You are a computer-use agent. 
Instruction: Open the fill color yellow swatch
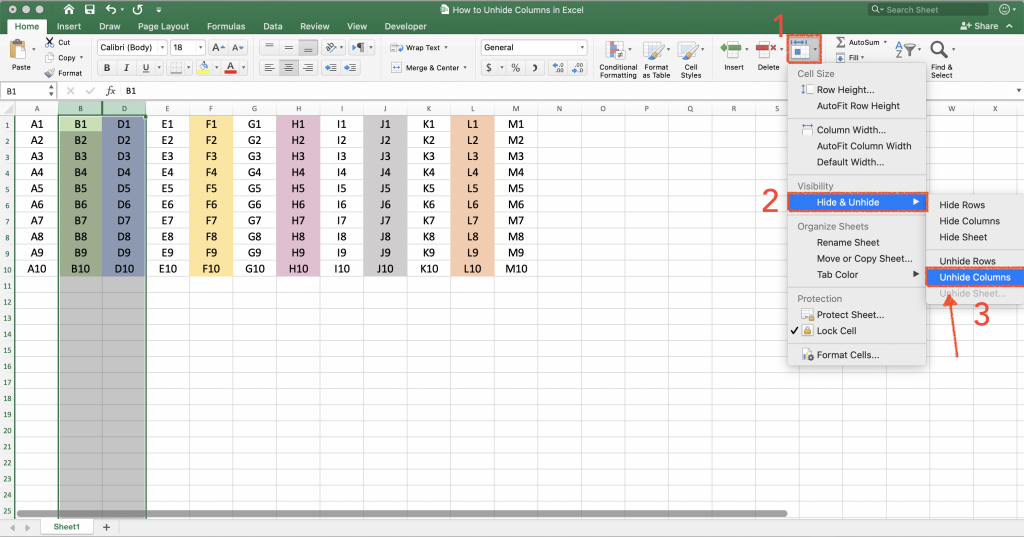coord(204,67)
